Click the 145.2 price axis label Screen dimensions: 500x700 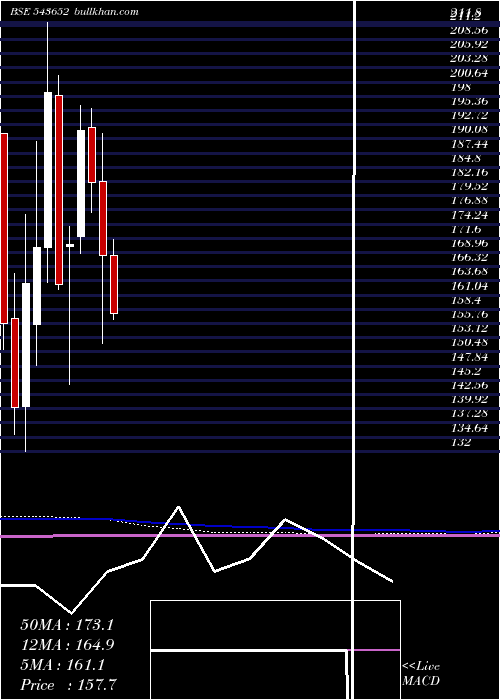pyautogui.click(x=466, y=371)
